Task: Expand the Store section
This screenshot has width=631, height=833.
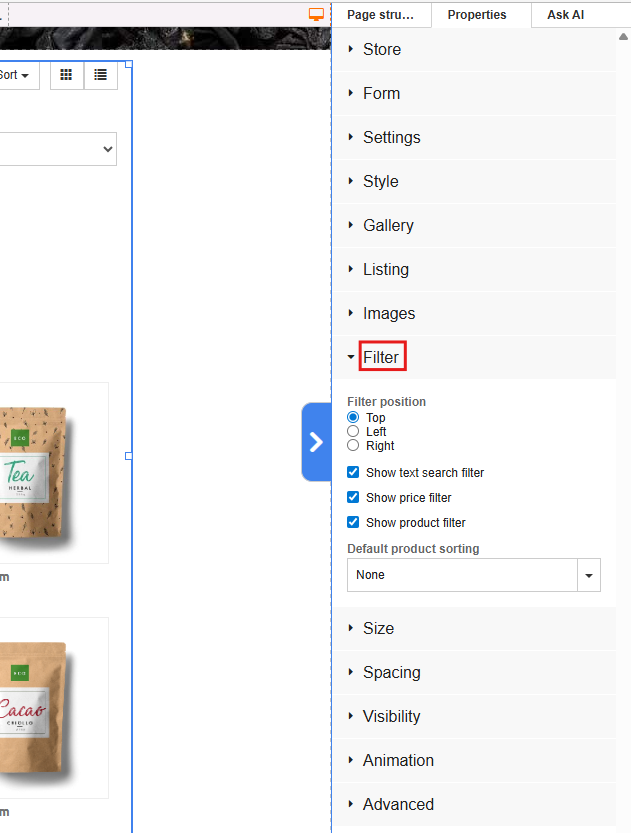Action: [x=381, y=49]
